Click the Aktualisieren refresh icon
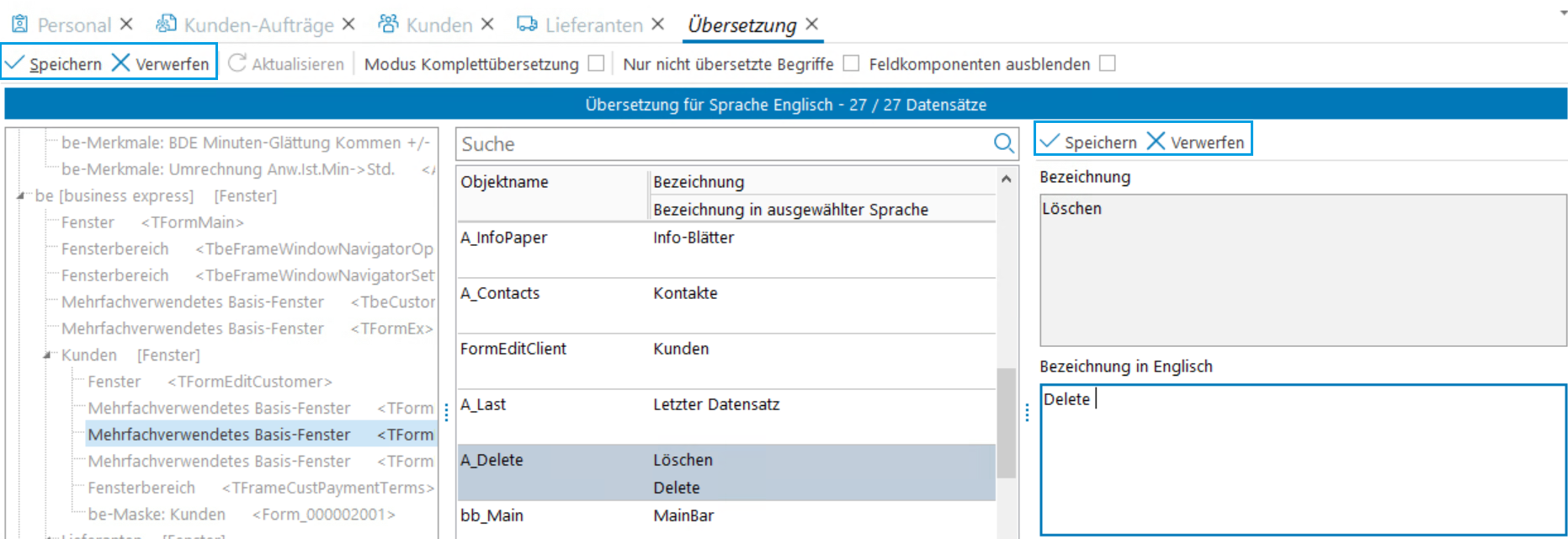Viewport: 1568px width, 539px height. pos(237,63)
